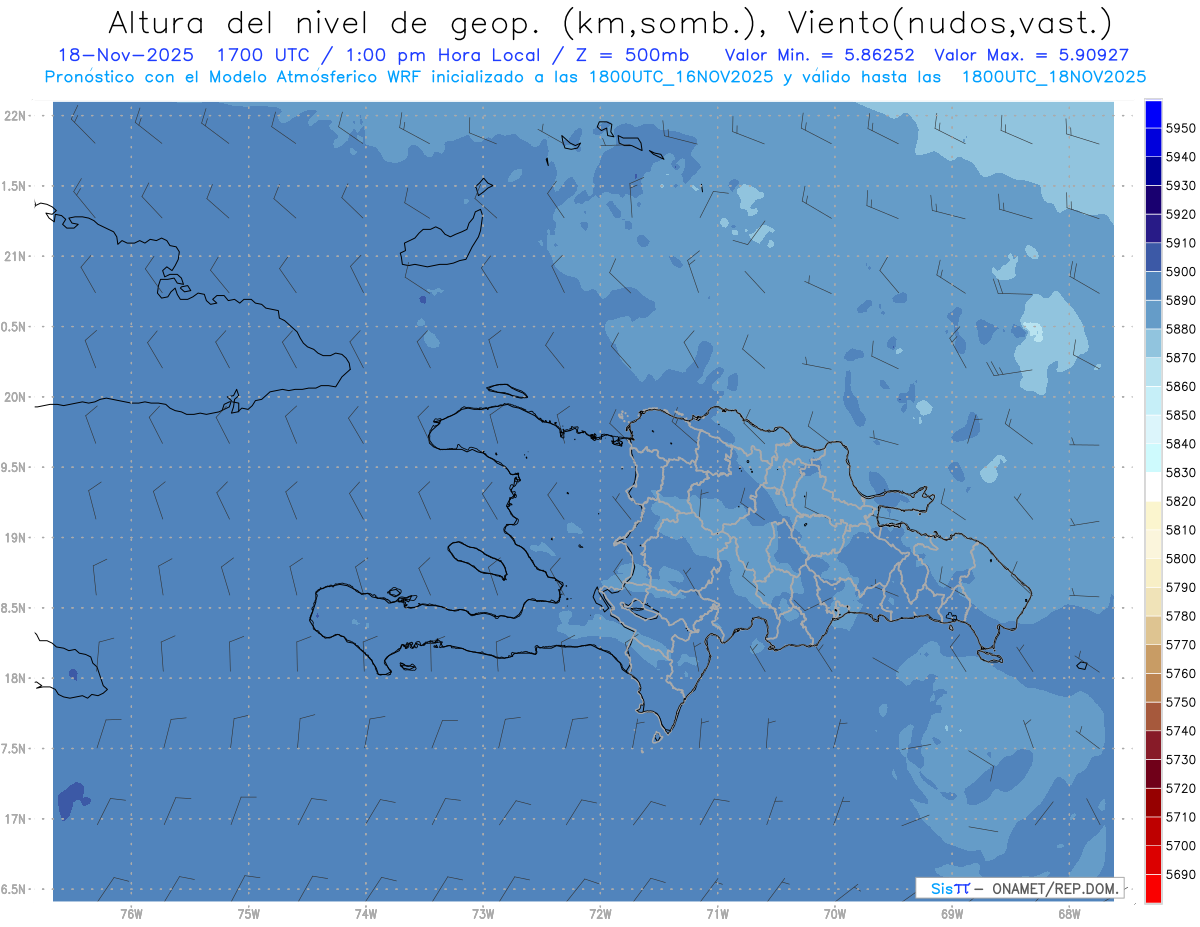Click the '68W' longitude label
Image resolution: width=1200 pixels, height=927 pixels.
[x=1069, y=913]
